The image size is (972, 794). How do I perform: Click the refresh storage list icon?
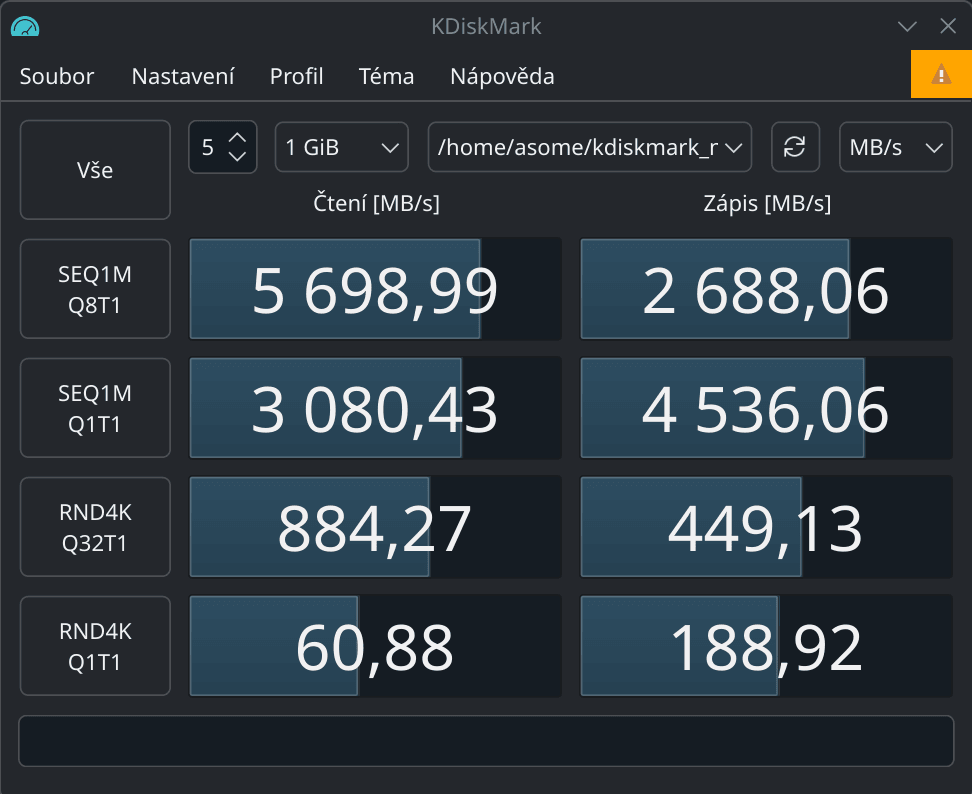coord(795,147)
